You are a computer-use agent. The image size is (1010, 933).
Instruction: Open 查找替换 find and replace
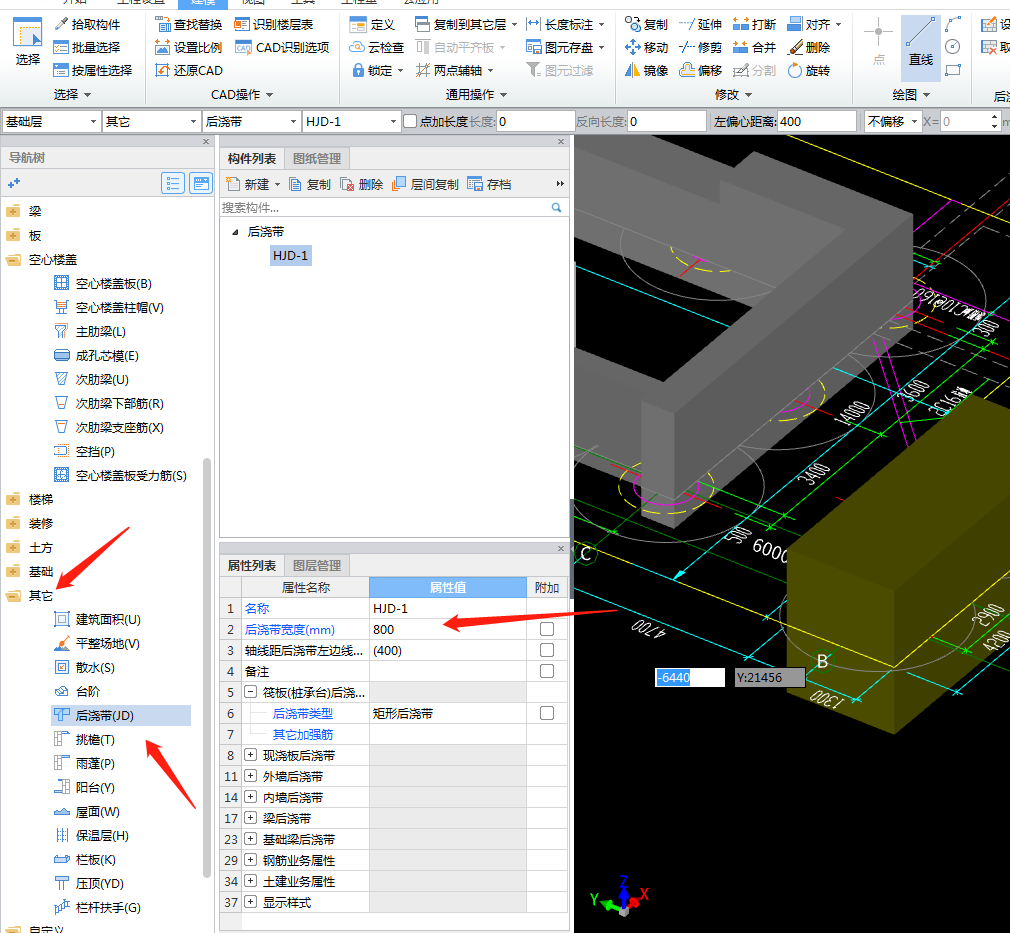pos(189,24)
